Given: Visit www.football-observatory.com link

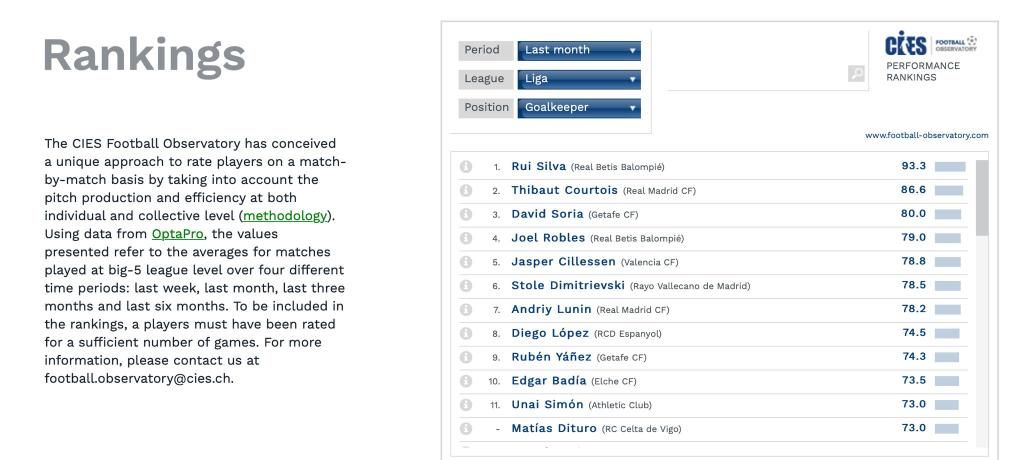Looking at the screenshot, I should [x=928, y=135].
